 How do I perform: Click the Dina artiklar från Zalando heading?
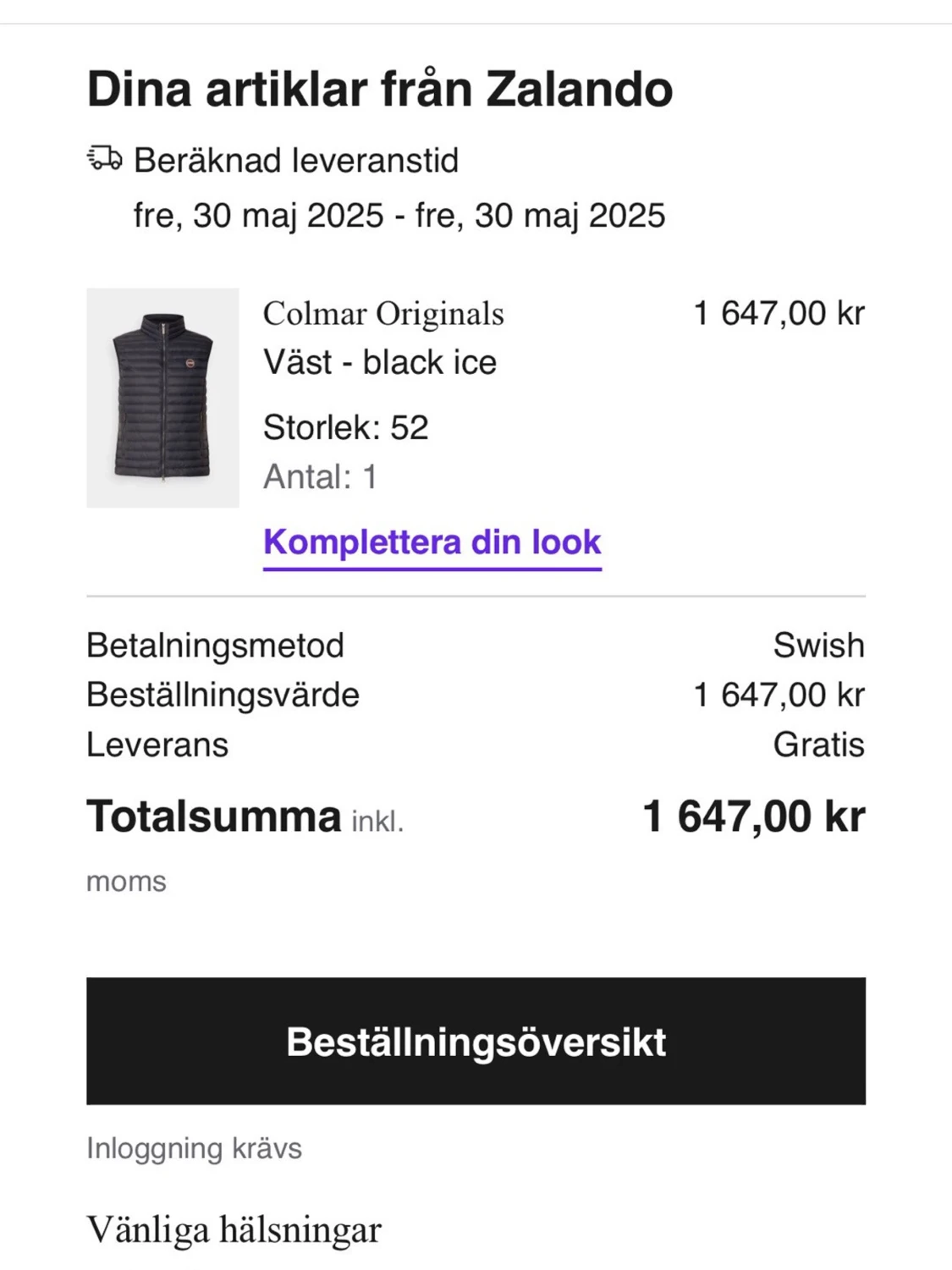pos(380,89)
